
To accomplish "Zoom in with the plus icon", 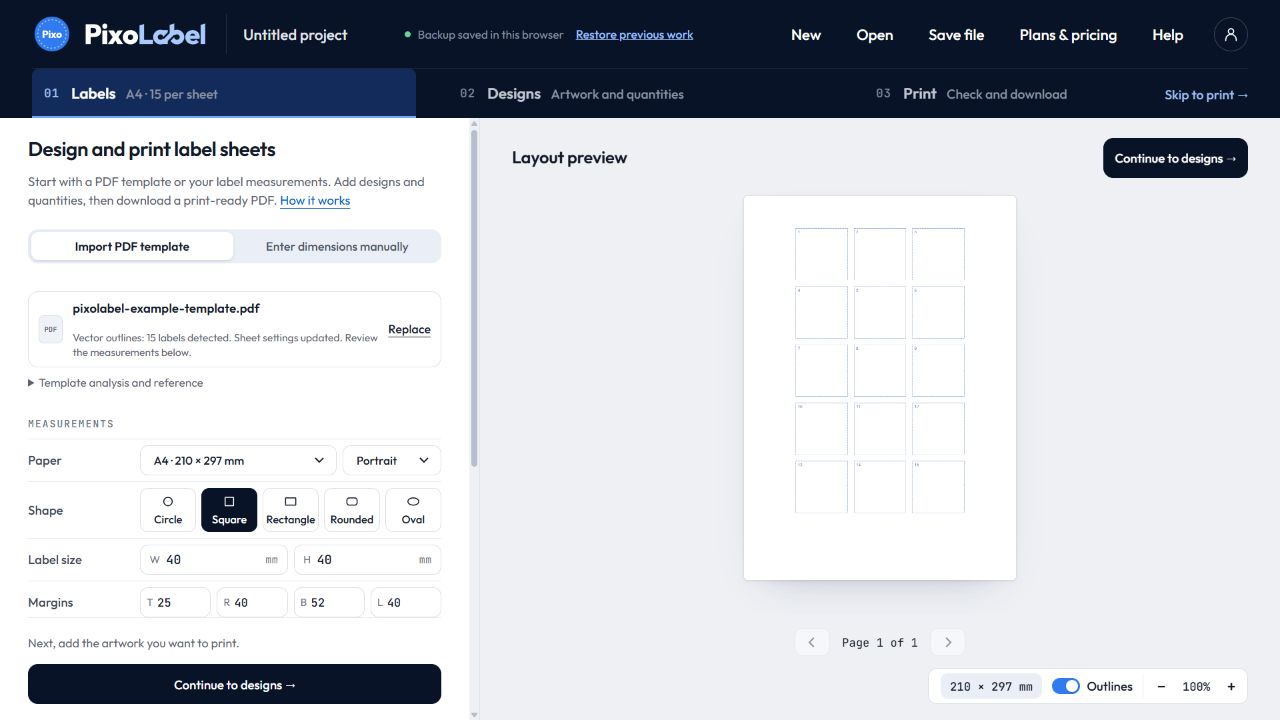I will (x=1231, y=687).
